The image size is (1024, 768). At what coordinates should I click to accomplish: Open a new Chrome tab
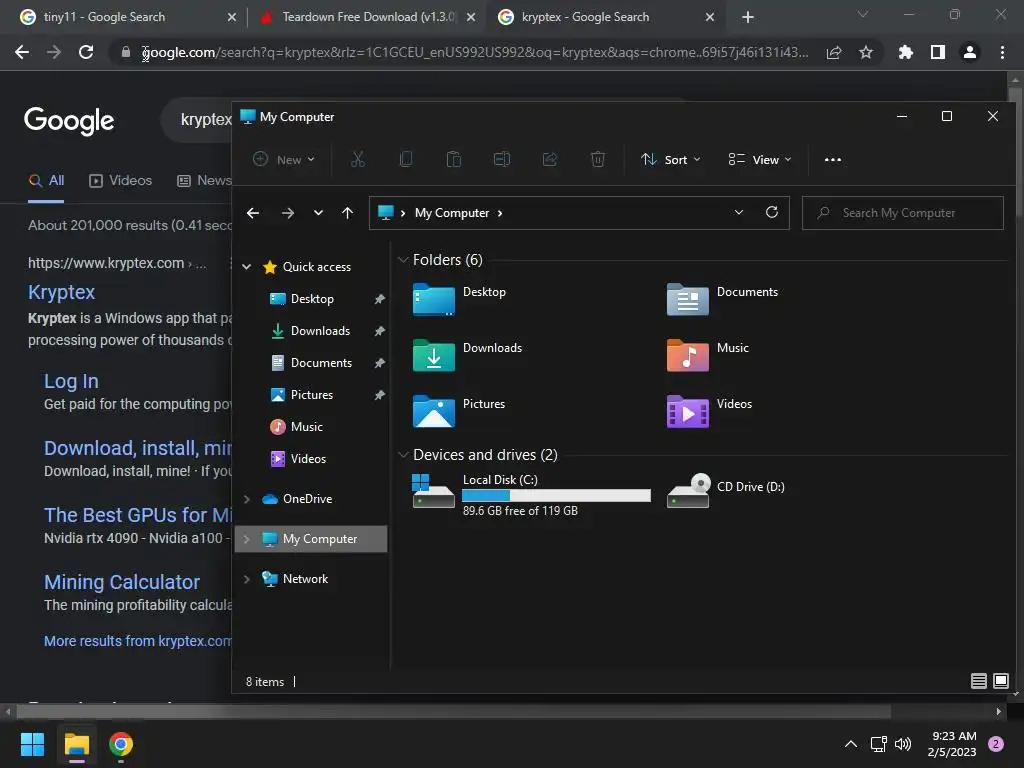[748, 17]
